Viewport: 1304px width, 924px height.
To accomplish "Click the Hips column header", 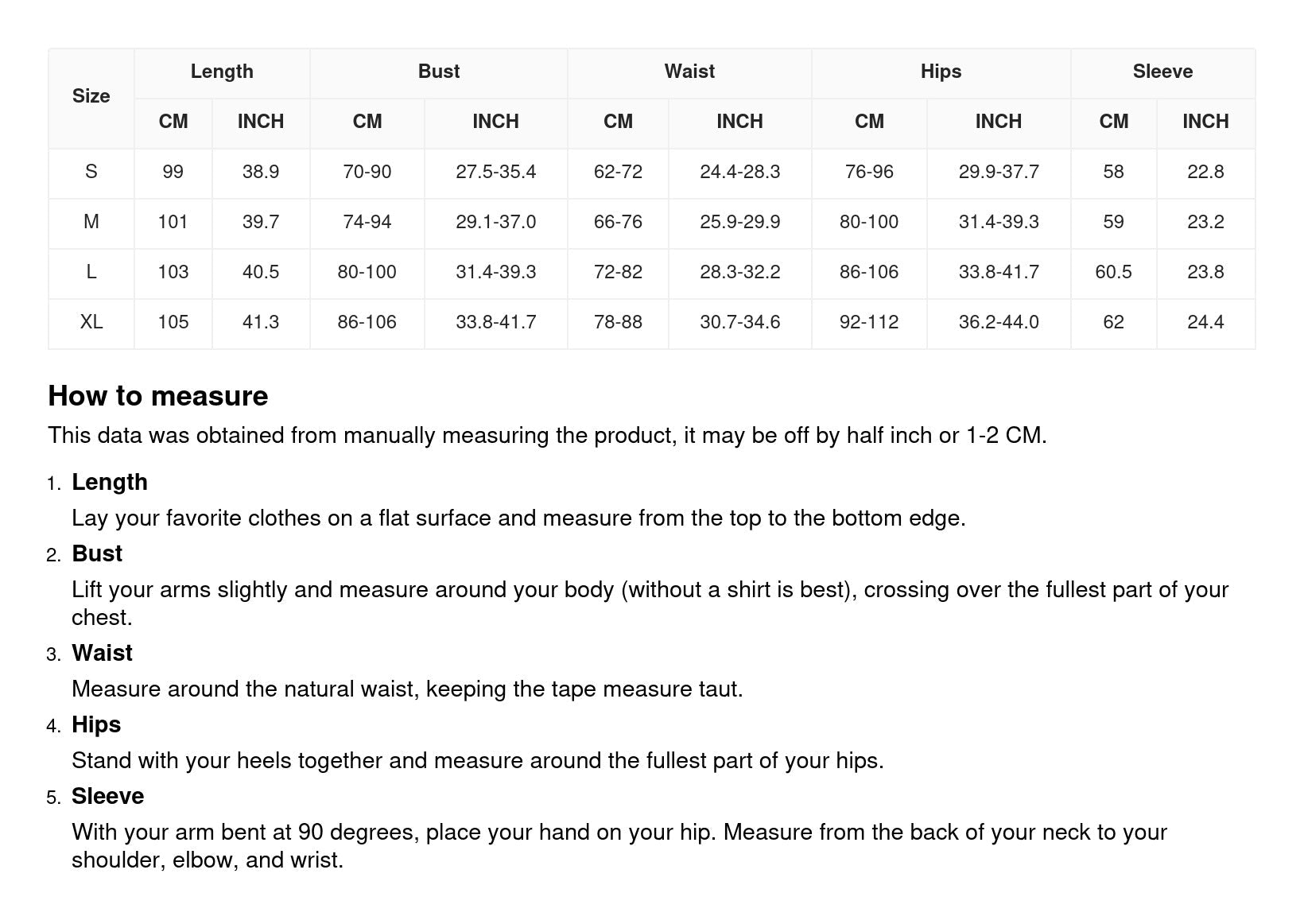I will click(941, 72).
